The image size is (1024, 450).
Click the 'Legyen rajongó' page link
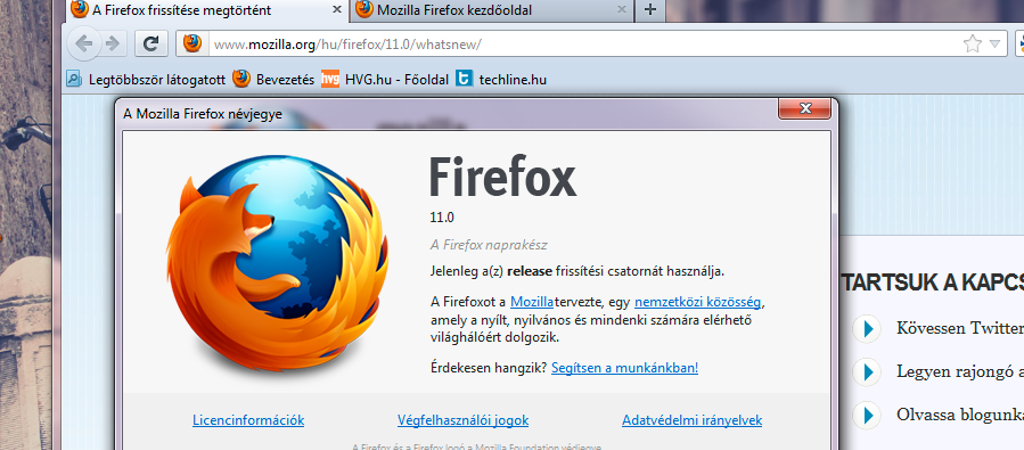click(960, 372)
